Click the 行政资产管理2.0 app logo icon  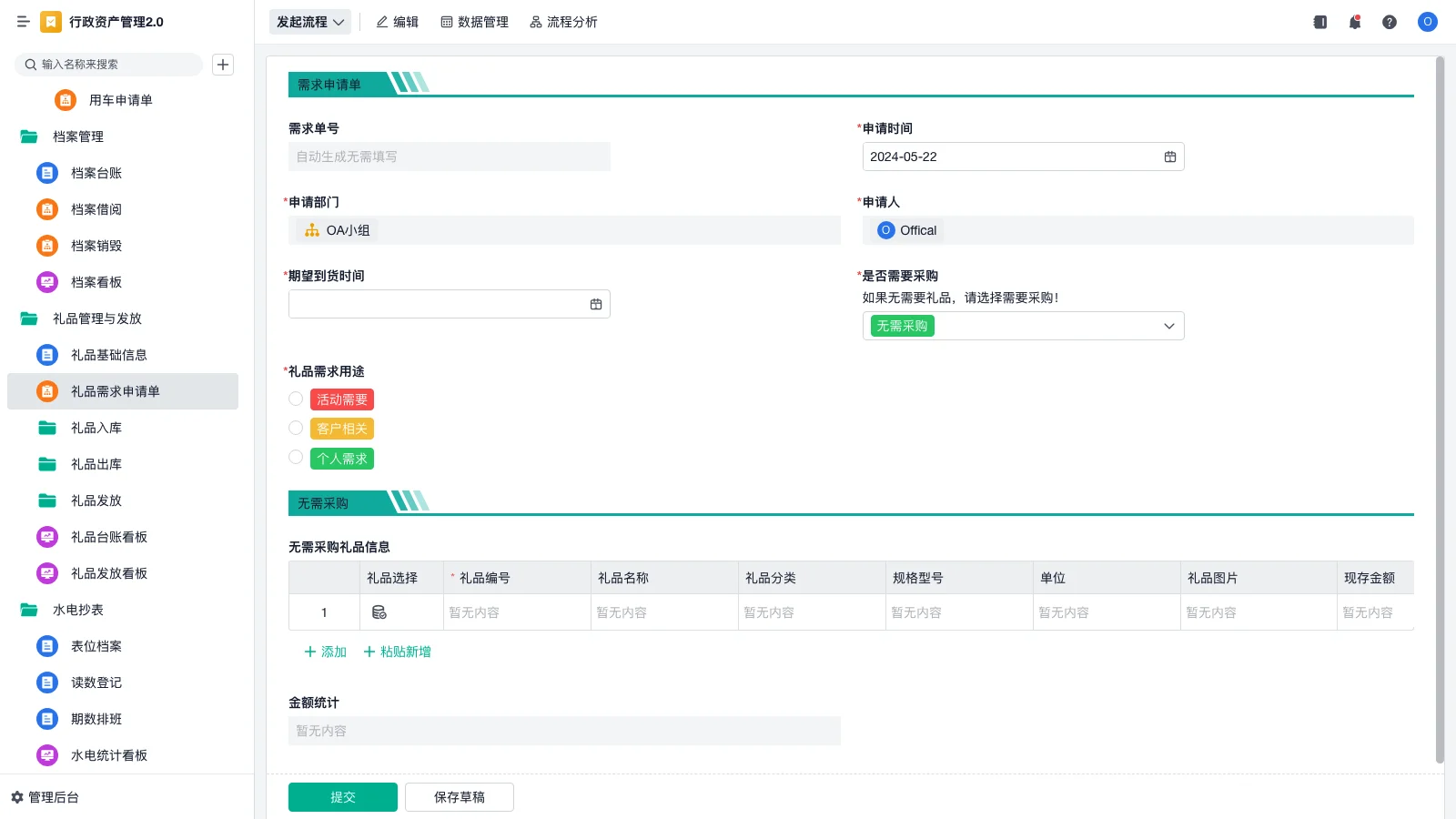pyautogui.click(x=51, y=22)
